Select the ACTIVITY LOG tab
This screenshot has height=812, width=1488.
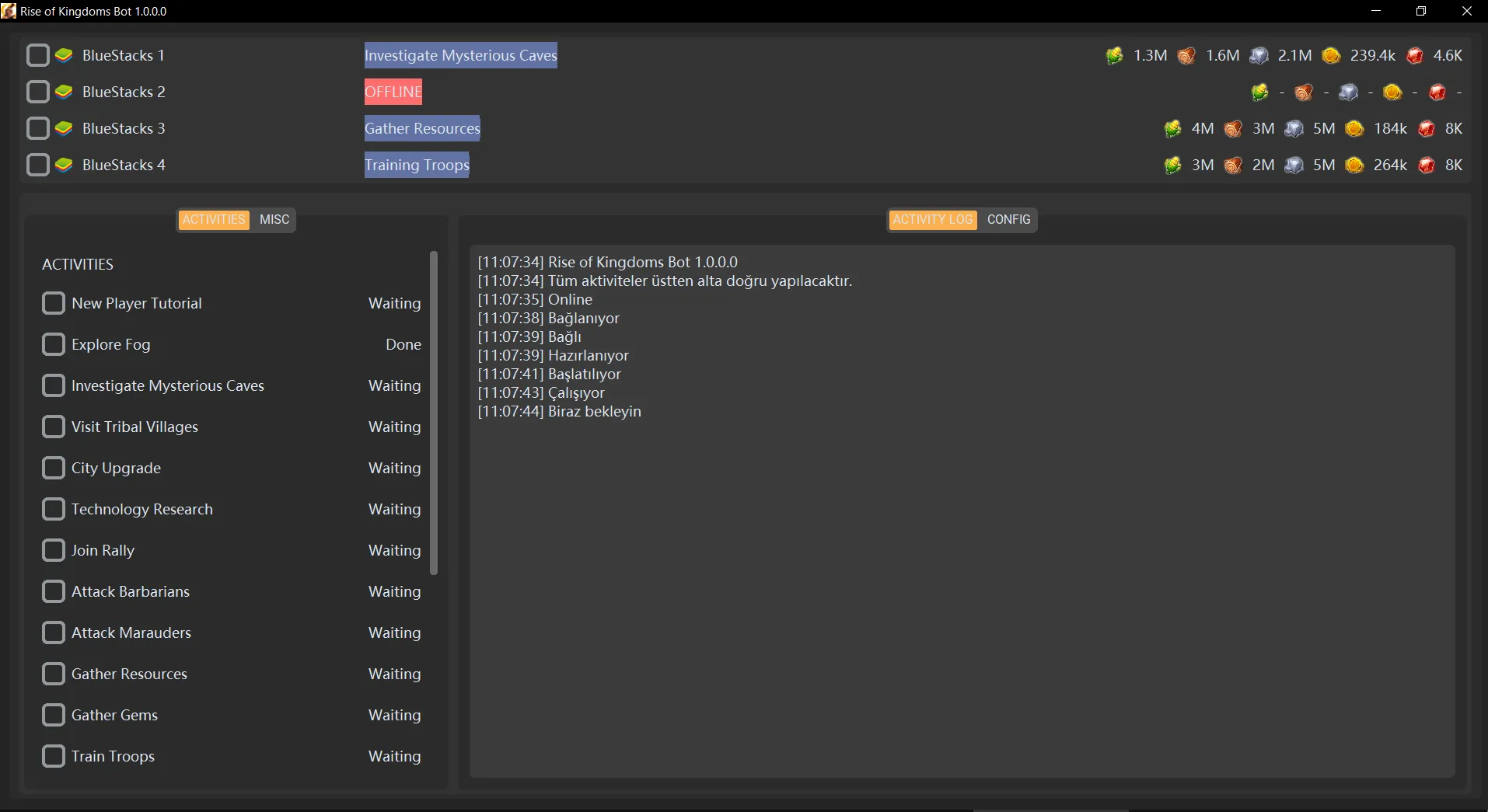pyautogui.click(x=933, y=220)
